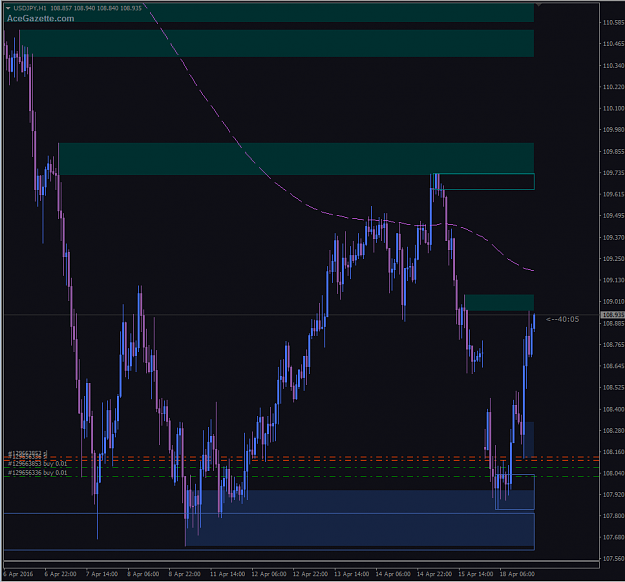This screenshot has height=582, width=625.
Task: Click the 107.560 price scale label
Action: [x=613, y=559]
